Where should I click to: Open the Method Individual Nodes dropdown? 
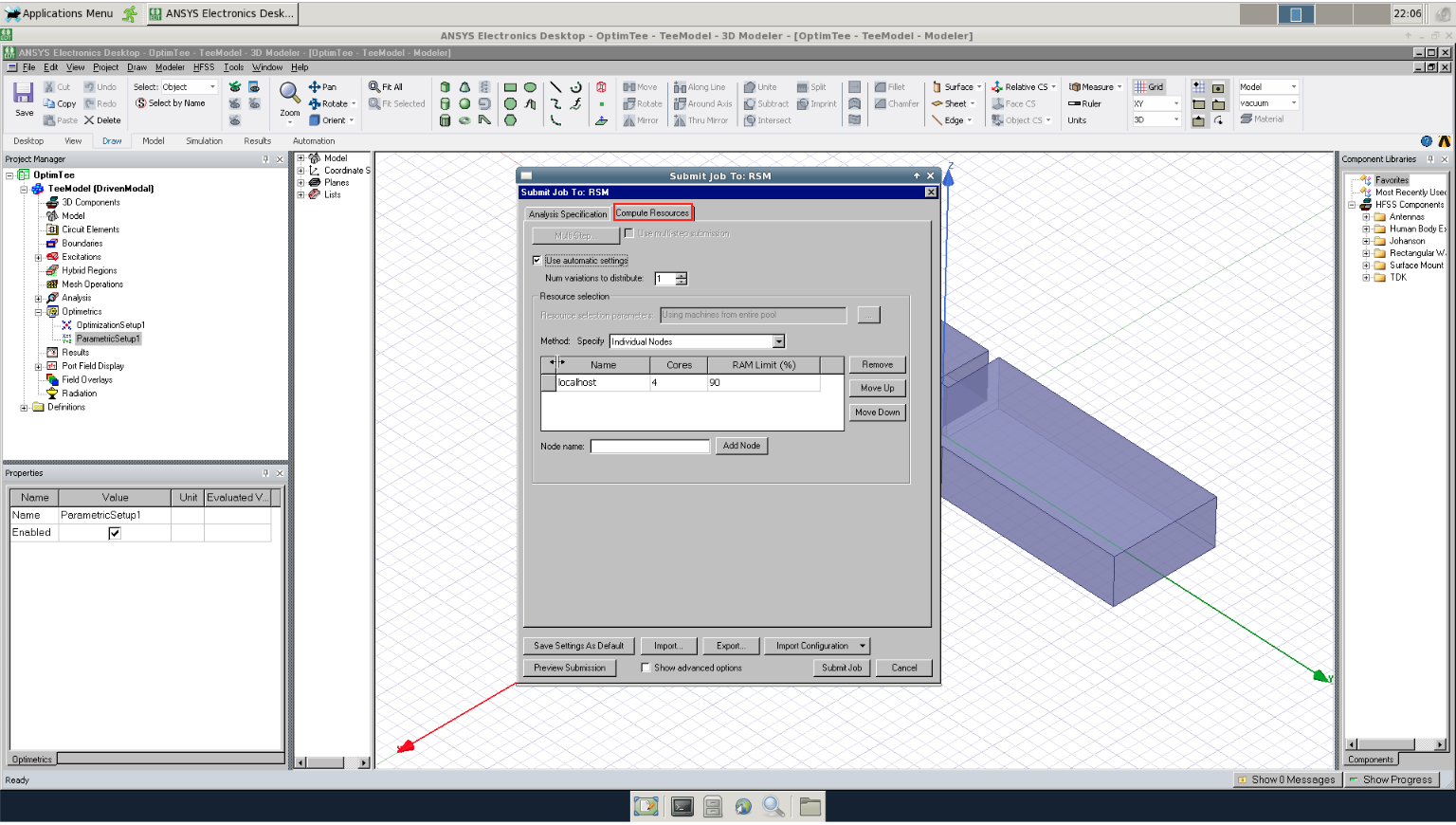(778, 342)
